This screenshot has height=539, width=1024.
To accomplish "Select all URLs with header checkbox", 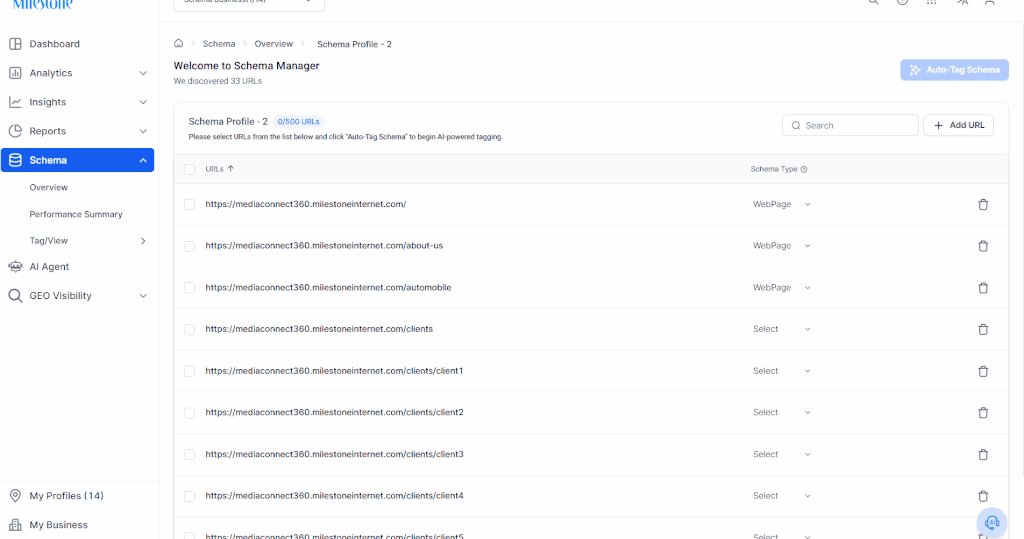I will coord(189,169).
